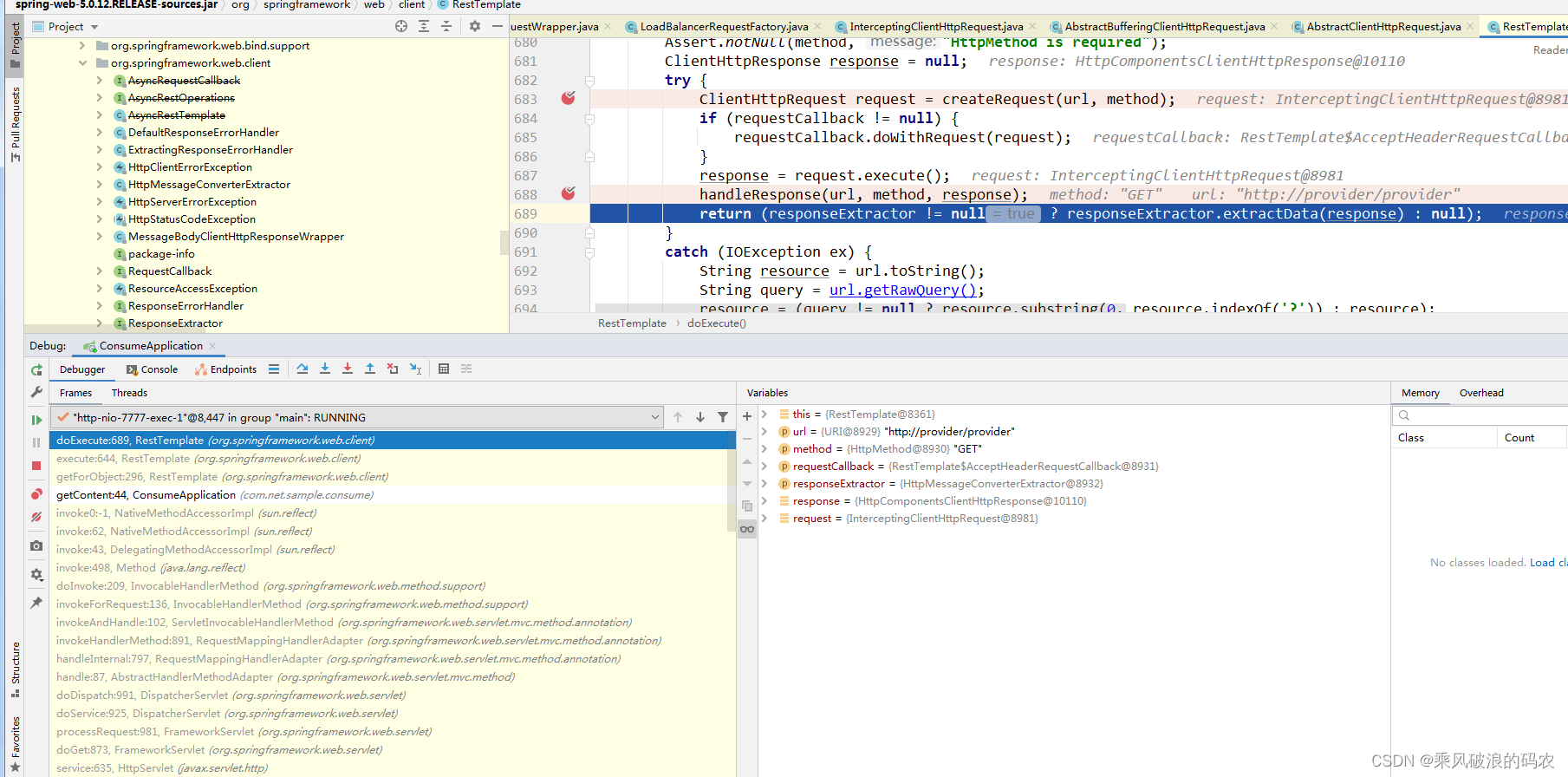The width and height of the screenshot is (1568, 777).
Task: Open Project panel settings gear
Action: pyautogui.click(x=475, y=26)
